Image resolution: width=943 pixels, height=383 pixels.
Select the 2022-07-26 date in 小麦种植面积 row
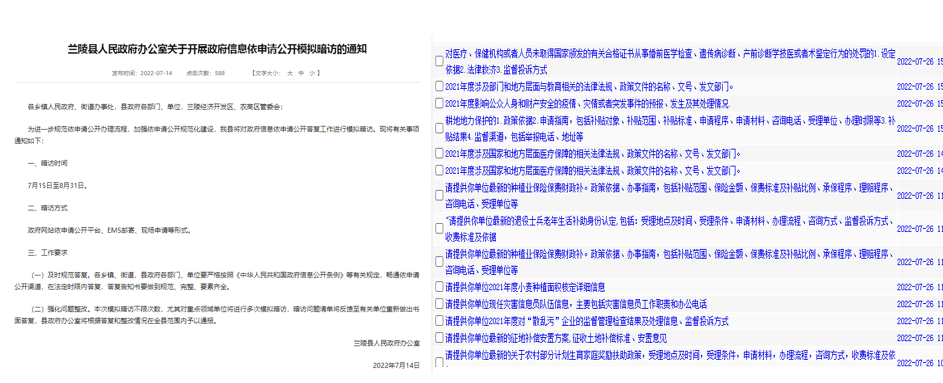pos(915,287)
